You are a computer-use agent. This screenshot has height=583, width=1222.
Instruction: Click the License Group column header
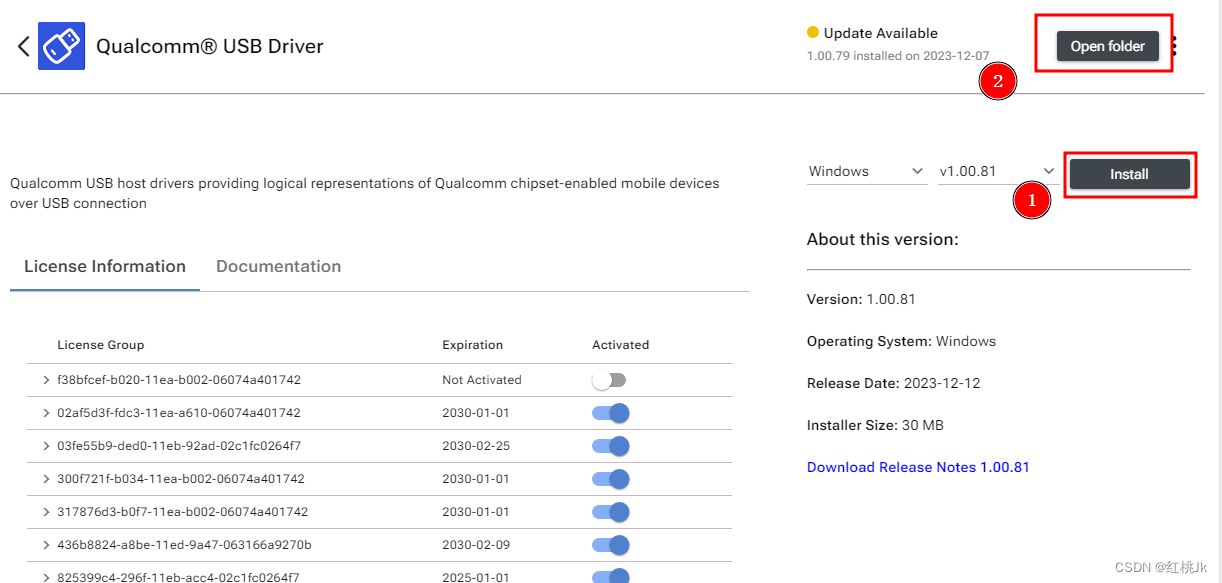(101, 345)
